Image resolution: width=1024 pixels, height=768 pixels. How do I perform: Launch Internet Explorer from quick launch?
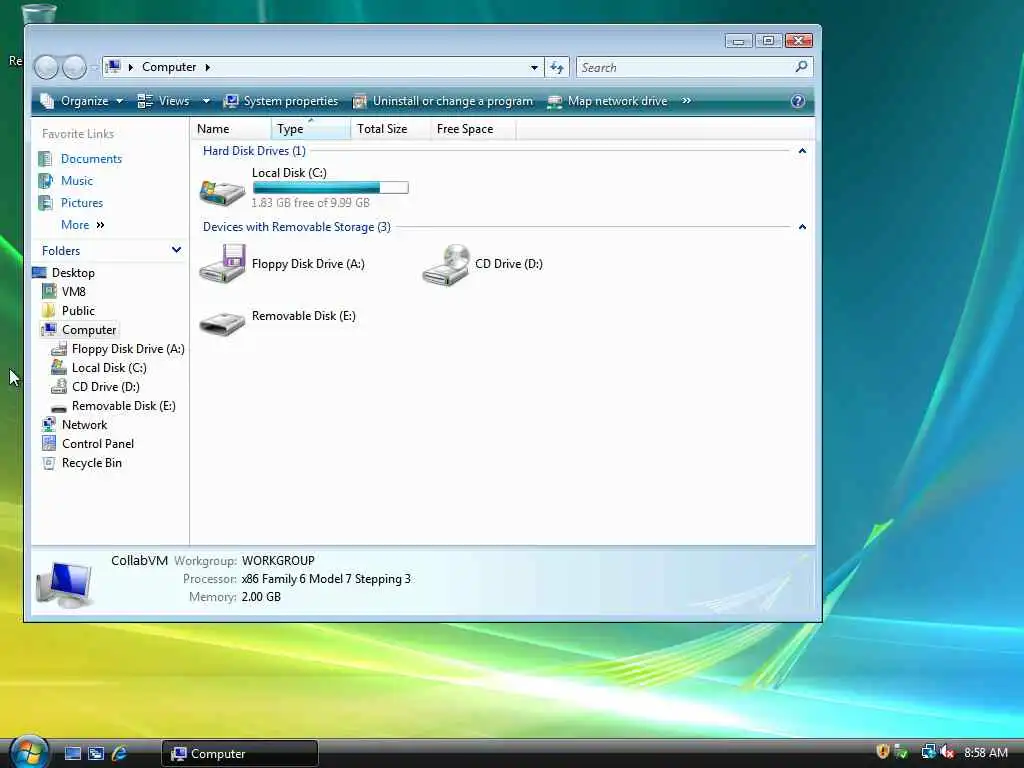tap(120, 754)
